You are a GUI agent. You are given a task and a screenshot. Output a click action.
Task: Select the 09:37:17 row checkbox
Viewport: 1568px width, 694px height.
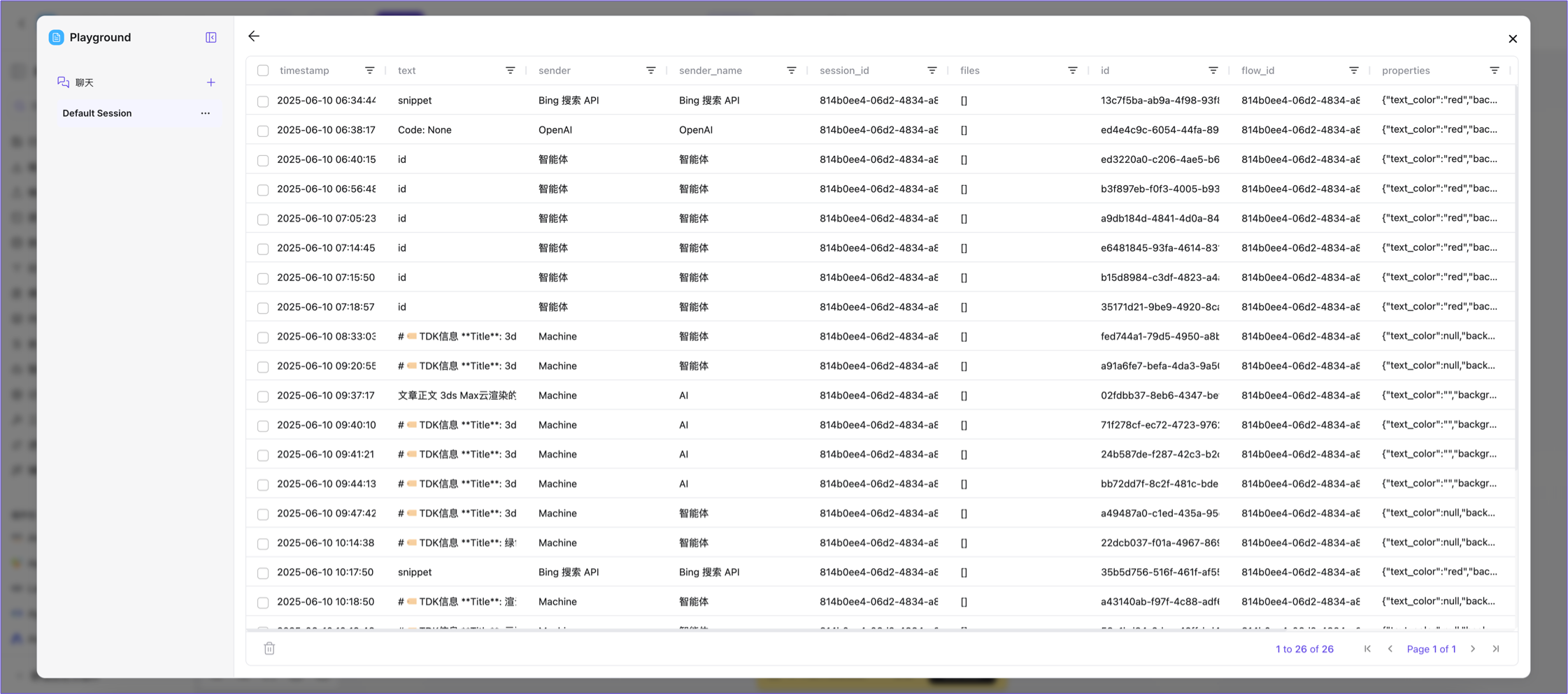(x=263, y=396)
